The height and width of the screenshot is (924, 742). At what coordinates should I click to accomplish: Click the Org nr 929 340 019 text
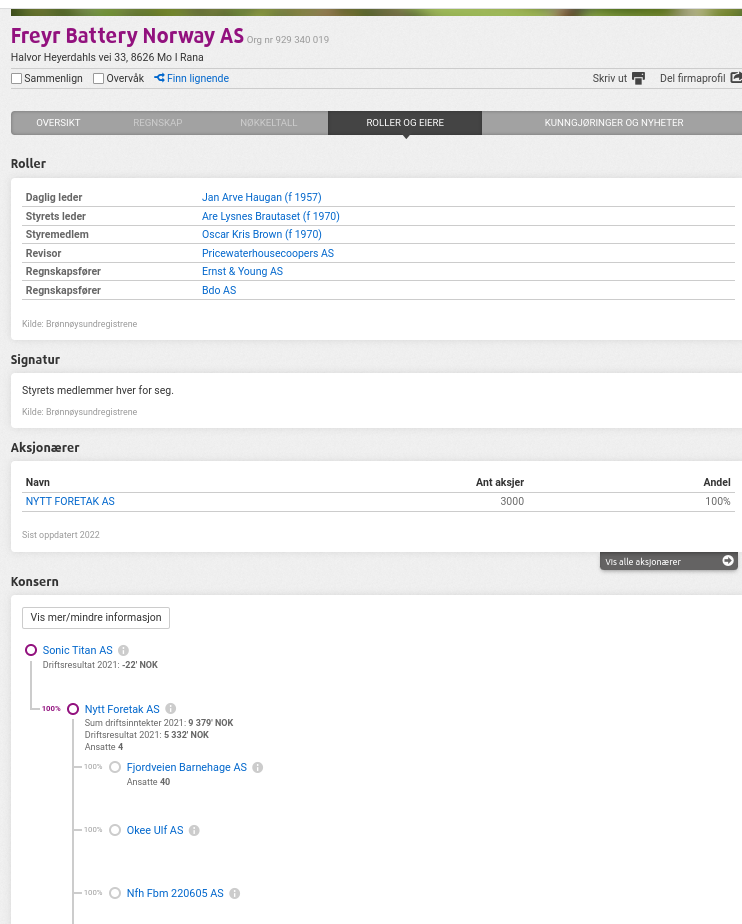[288, 39]
